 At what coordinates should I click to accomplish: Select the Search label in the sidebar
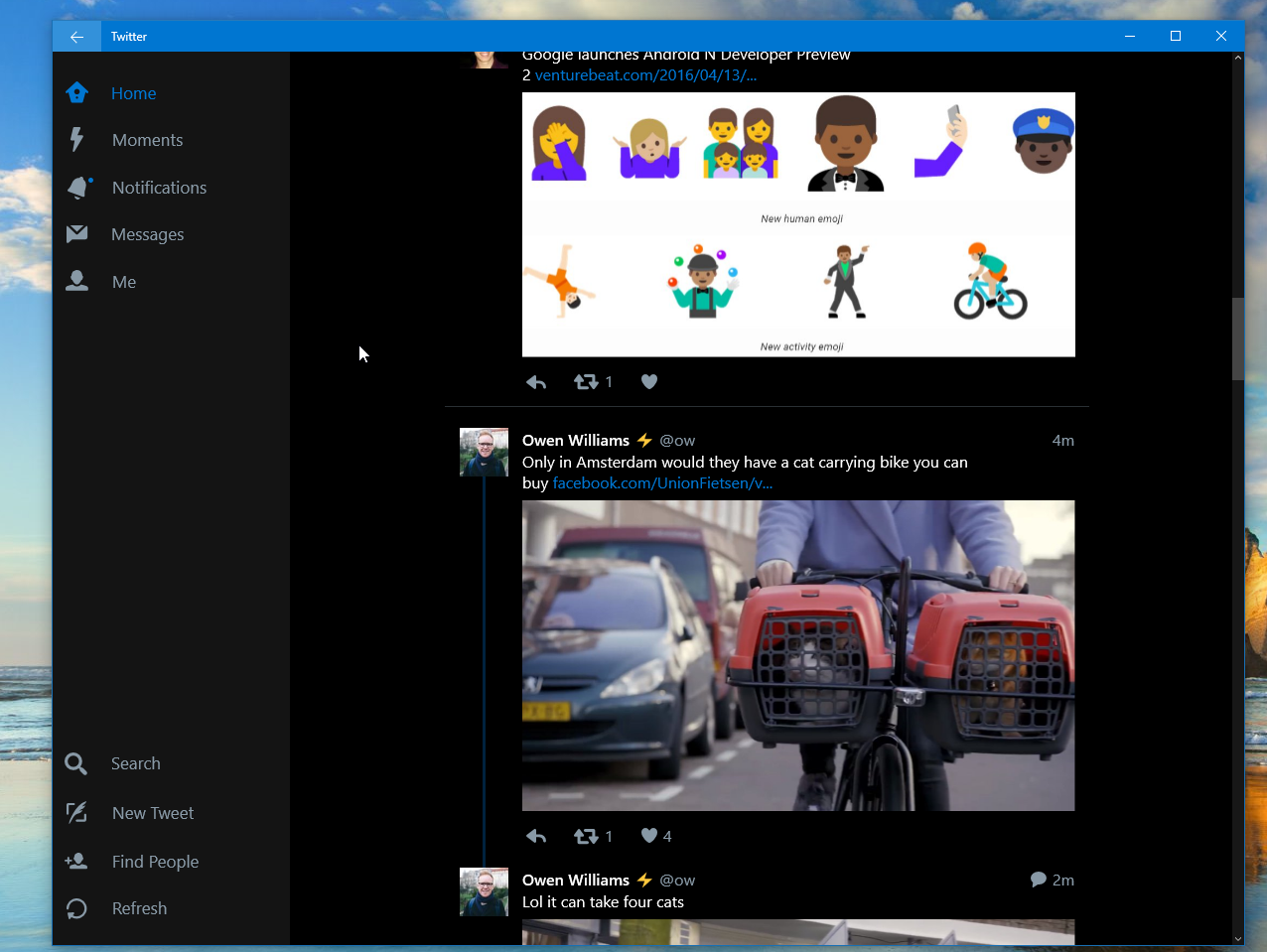tap(136, 763)
